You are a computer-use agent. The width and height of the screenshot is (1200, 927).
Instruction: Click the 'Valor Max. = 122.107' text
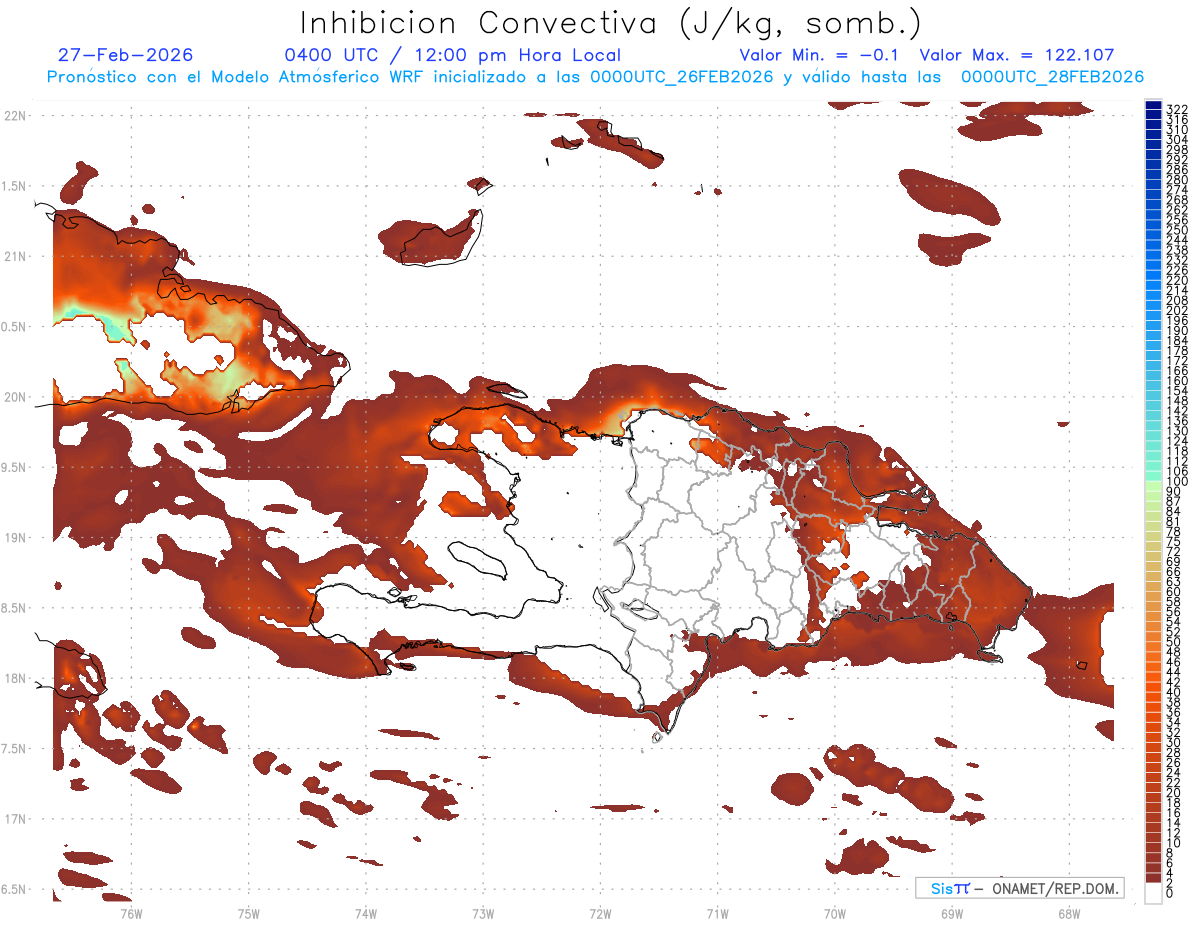1016,56
